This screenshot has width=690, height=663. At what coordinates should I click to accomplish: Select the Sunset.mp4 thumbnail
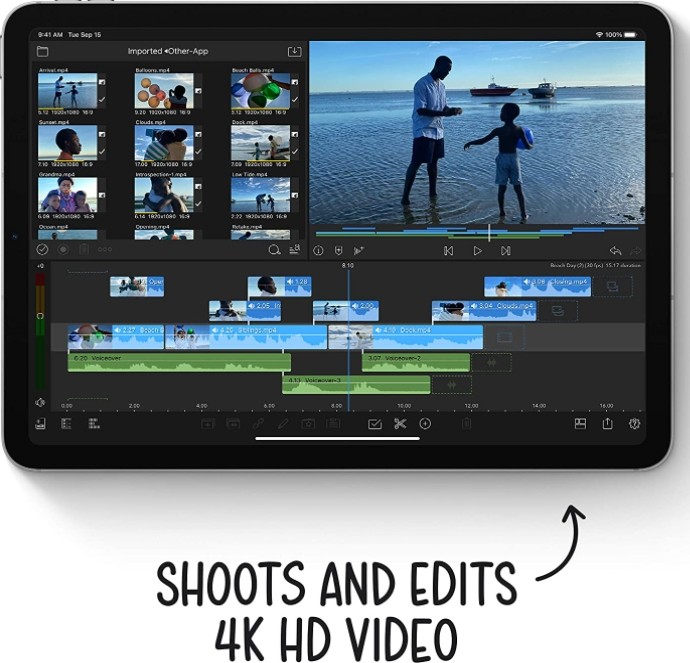(67, 143)
